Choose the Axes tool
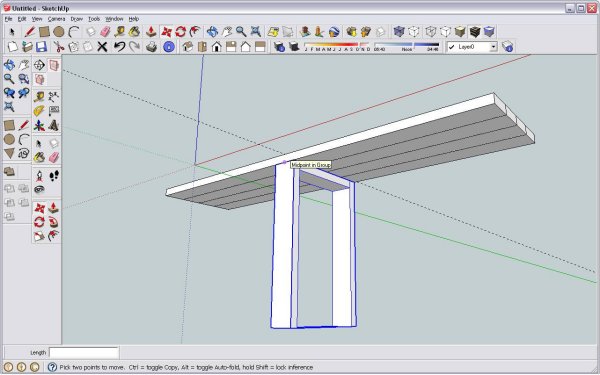 tap(39, 125)
